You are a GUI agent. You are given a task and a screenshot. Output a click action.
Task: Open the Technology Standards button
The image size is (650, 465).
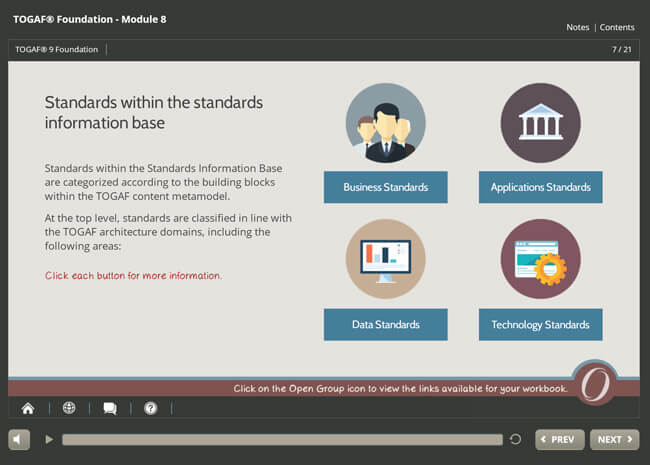pyautogui.click(x=541, y=325)
